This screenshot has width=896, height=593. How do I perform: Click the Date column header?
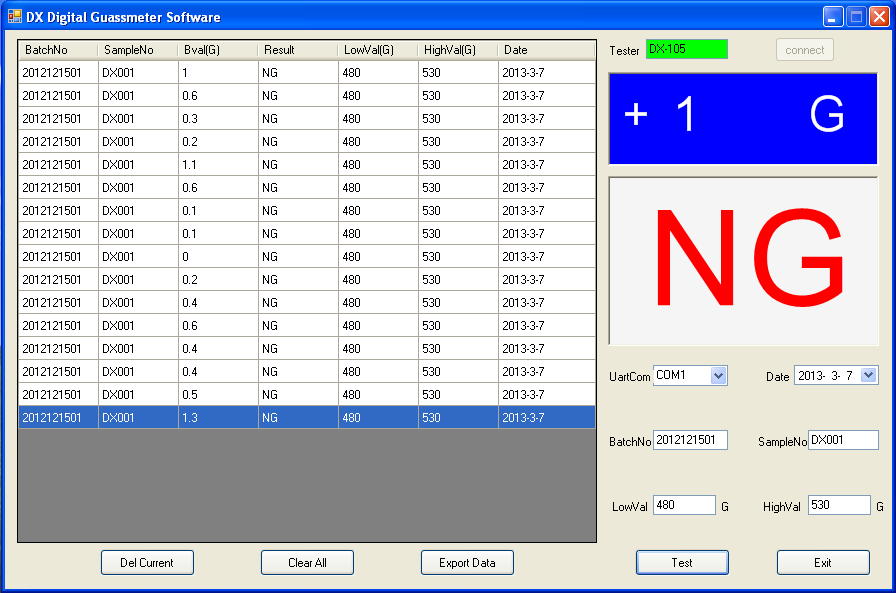(x=546, y=50)
